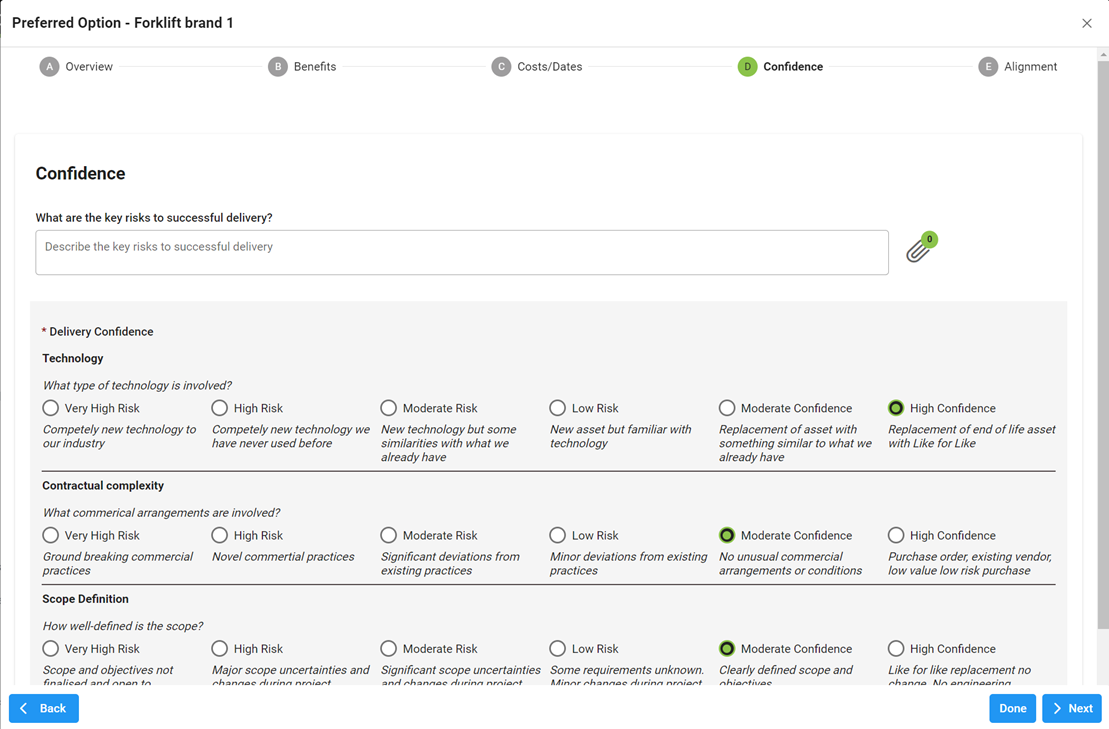Select Moderate Confidence for Scope Definition

(x=726, y=648)
